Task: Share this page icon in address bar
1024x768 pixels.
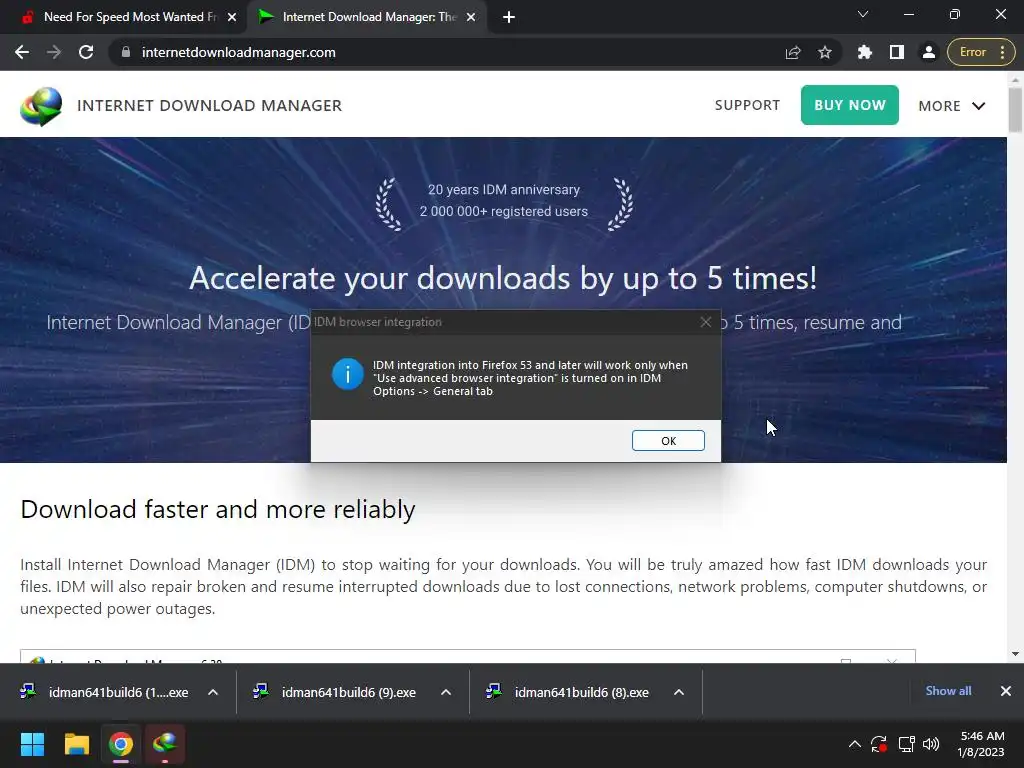Action: pyautogui.click(x=793, y=52)
